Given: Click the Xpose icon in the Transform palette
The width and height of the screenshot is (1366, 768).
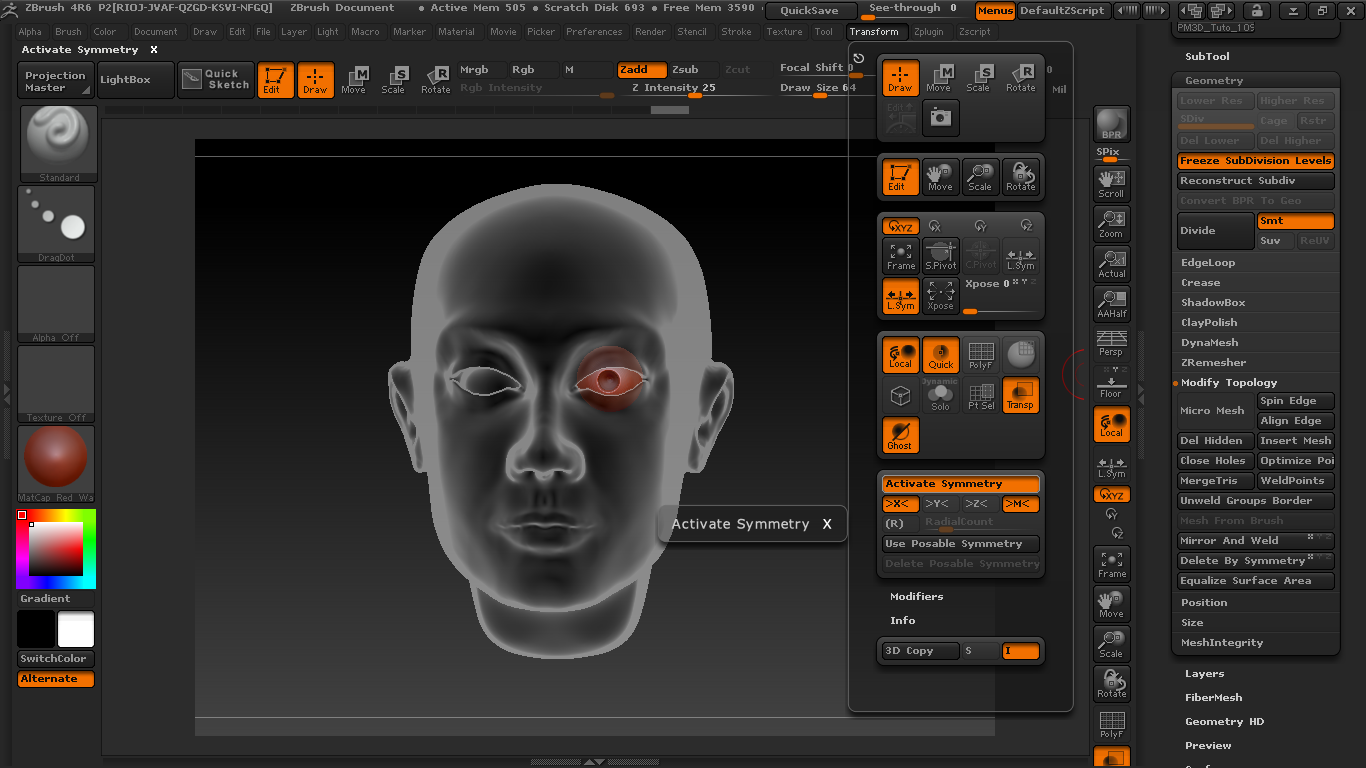Looking at the screenshot, I should (940, 295).
